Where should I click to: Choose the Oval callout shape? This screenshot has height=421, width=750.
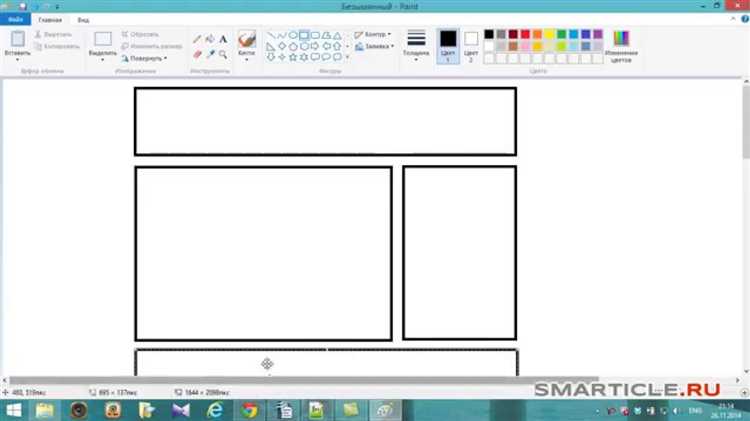(326, 57)
